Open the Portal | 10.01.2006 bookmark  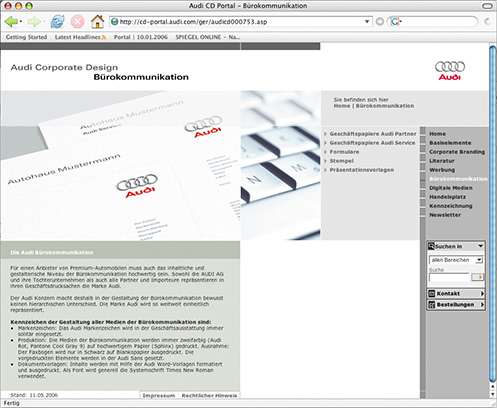tap(141, 37)
